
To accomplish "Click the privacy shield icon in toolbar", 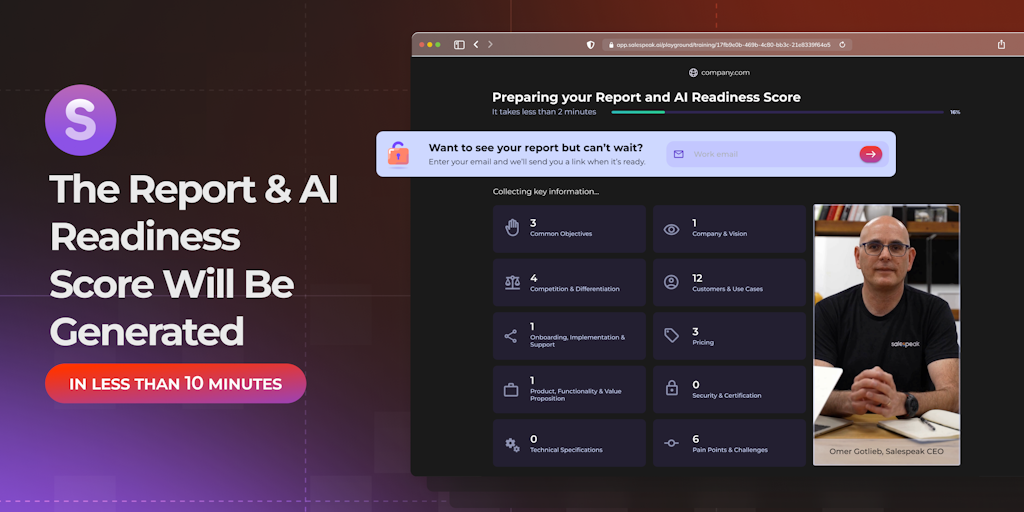I will point(590,44).
